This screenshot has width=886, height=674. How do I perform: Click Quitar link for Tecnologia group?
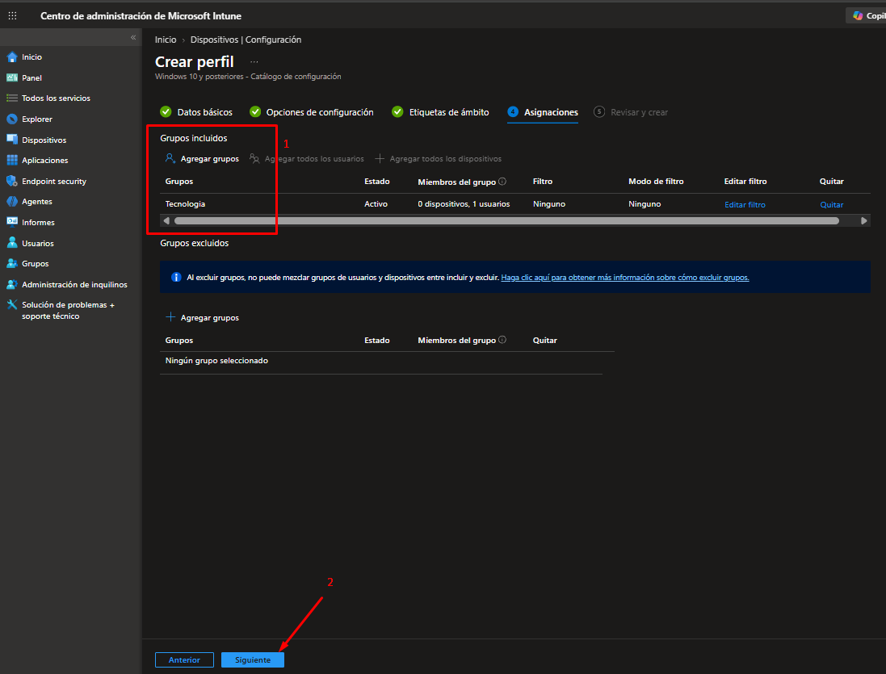point(831,205)
